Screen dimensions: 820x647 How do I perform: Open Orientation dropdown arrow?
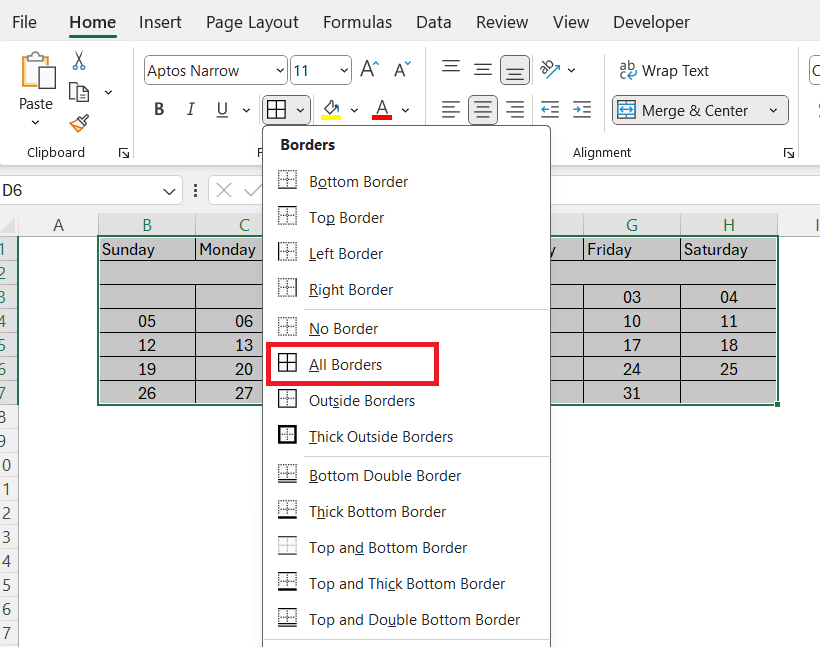572,70
